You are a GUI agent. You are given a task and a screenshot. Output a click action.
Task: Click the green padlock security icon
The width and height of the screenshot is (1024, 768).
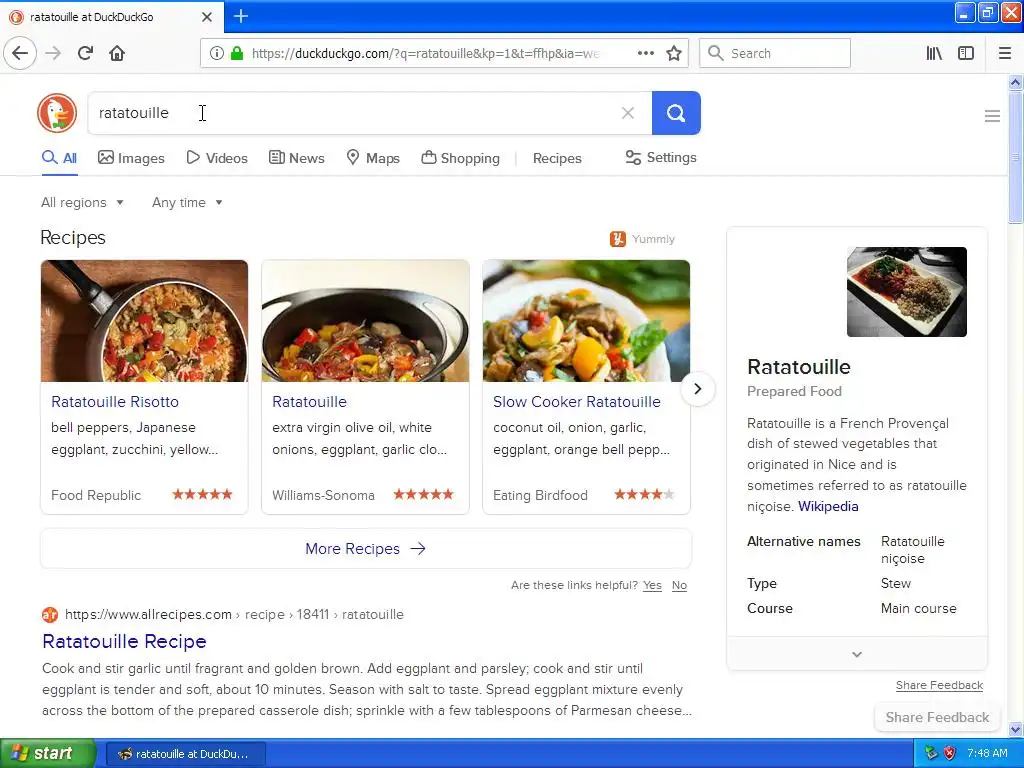coord(237,53)
